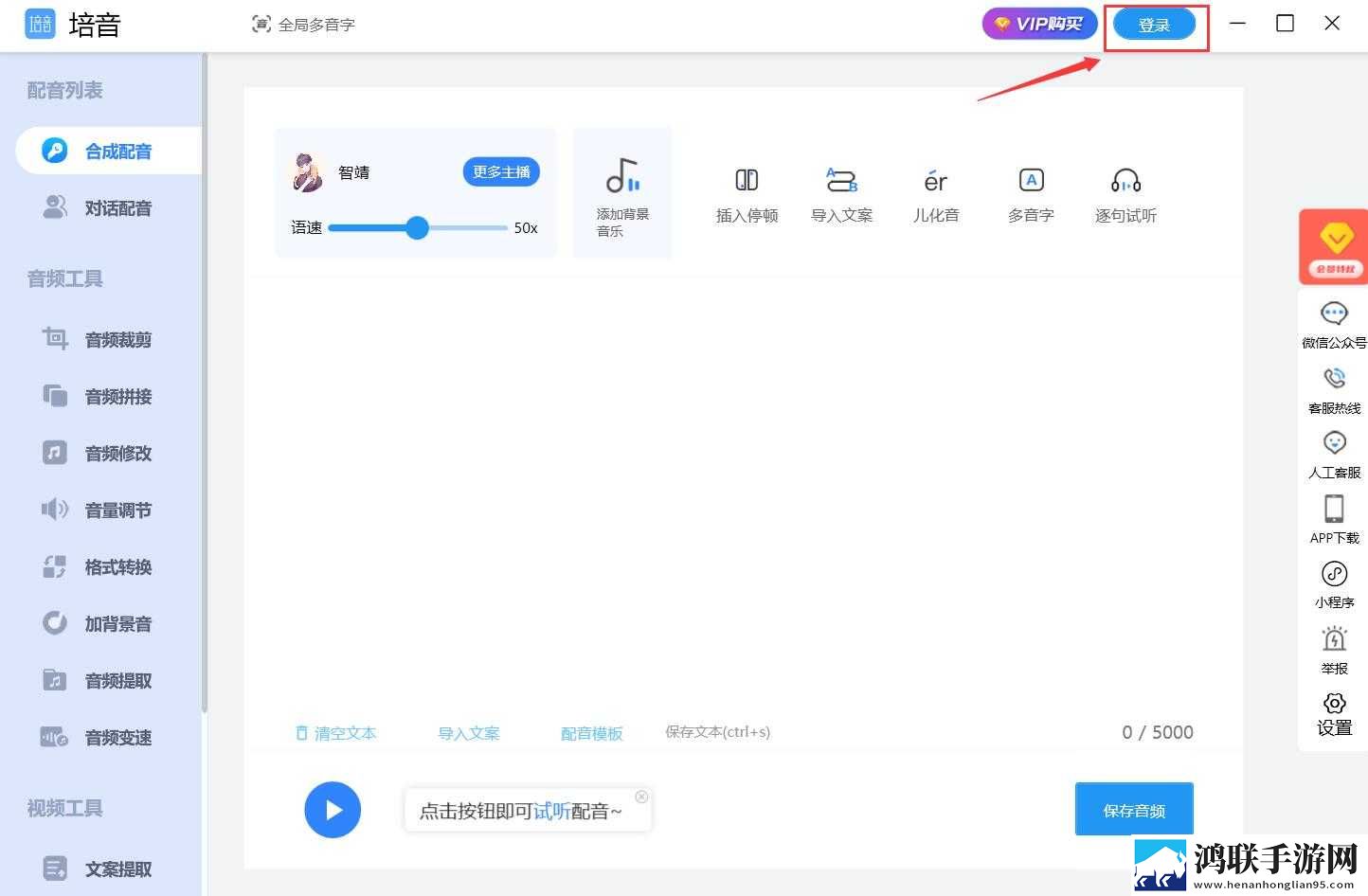
Task: Click the 逐句试听 headphone icon
Action: pos(1125,180)
